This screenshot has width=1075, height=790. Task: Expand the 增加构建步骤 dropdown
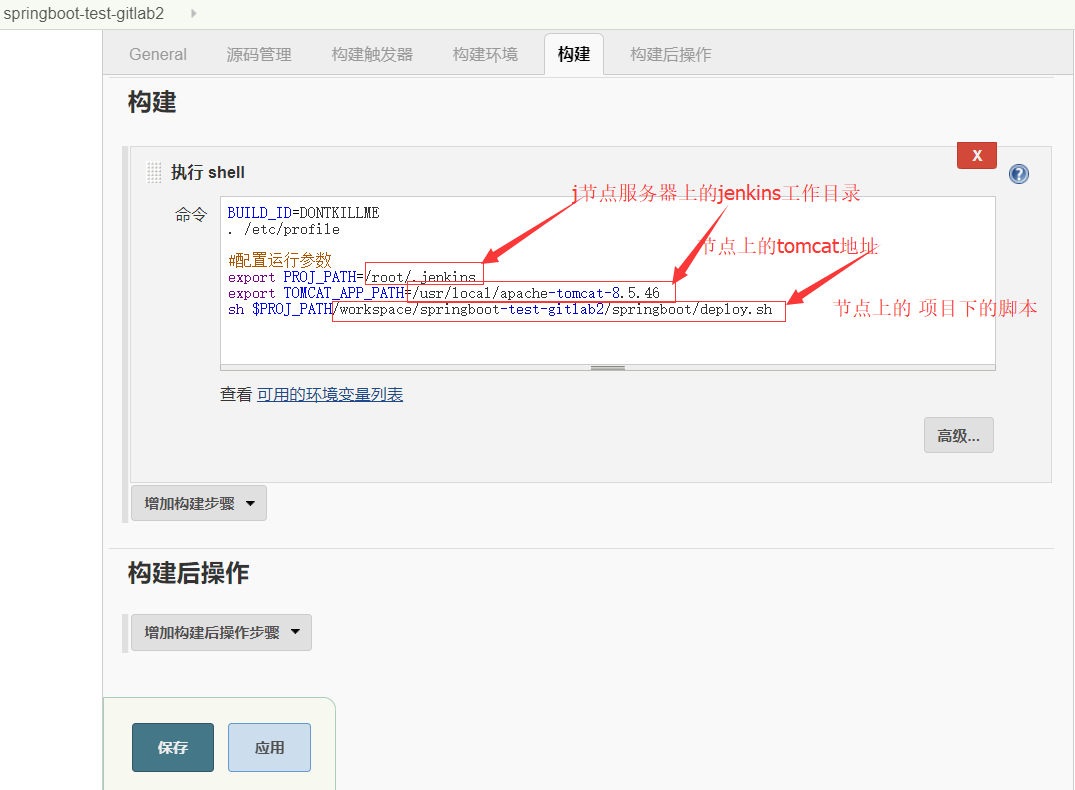click(x=192, y=503)
